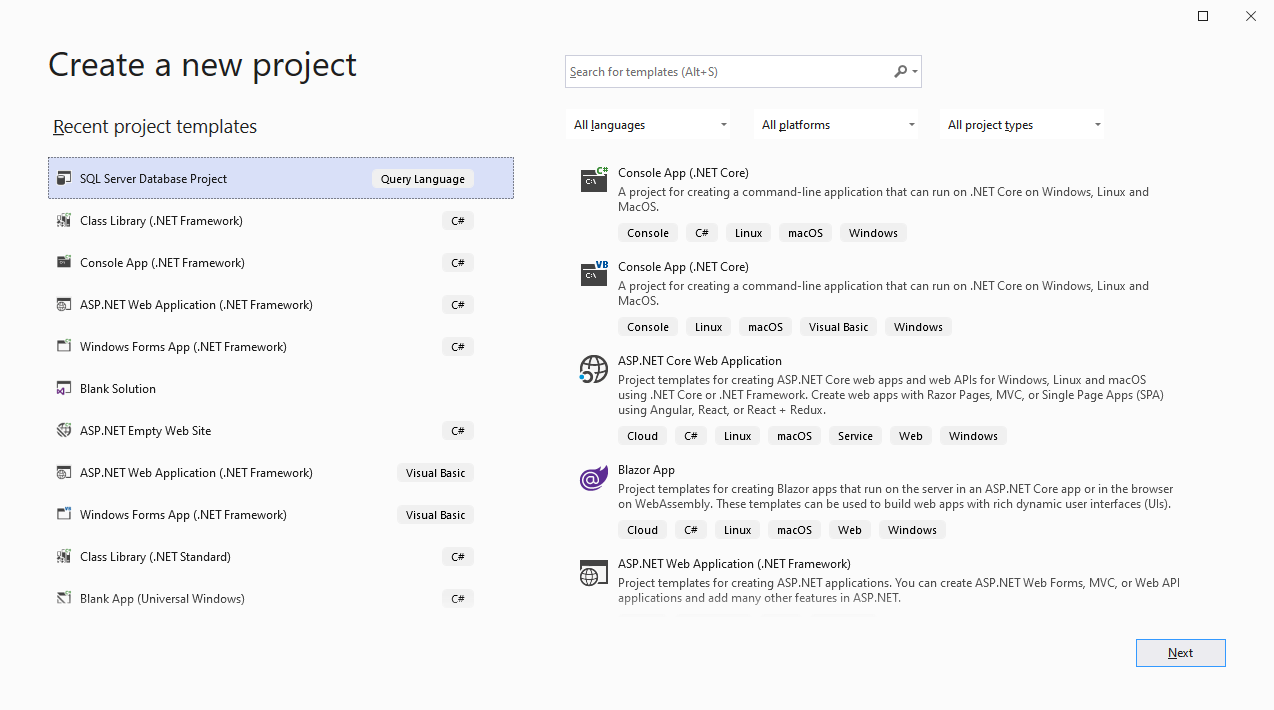Click the Class Library (.NET Framework) C# icon

click(x=64, y=221)
